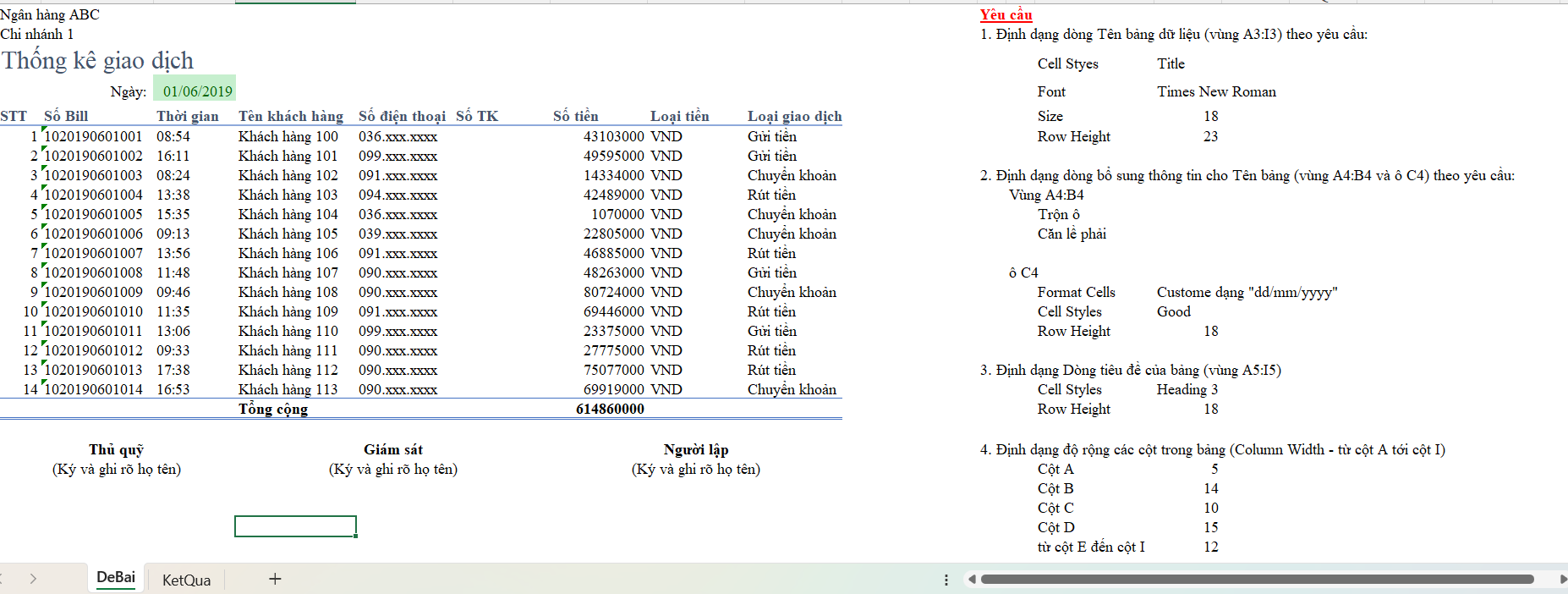
Task: Select the 'Thủ quỹ' signature cell
Action: point(117,449)
